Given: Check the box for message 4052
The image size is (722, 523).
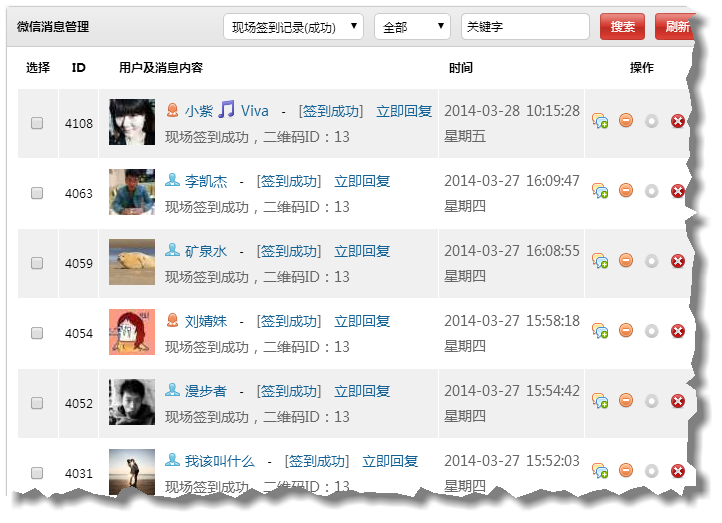Looking at the screenshot, I should click(x=37, y=403).
